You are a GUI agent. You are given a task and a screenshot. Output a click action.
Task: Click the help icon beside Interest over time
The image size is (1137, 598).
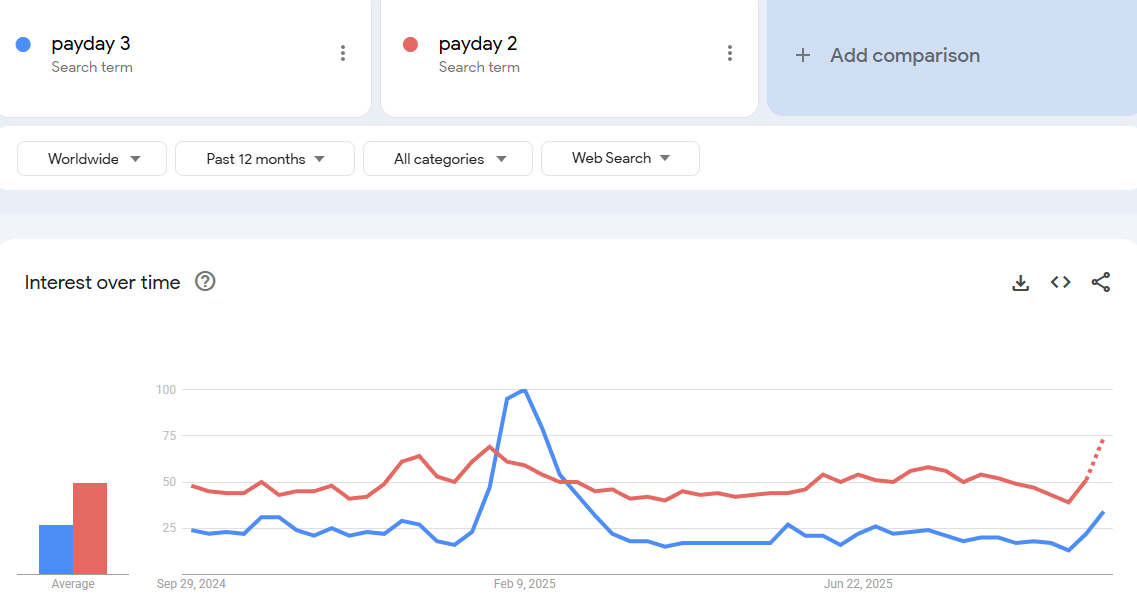point(205,282)
